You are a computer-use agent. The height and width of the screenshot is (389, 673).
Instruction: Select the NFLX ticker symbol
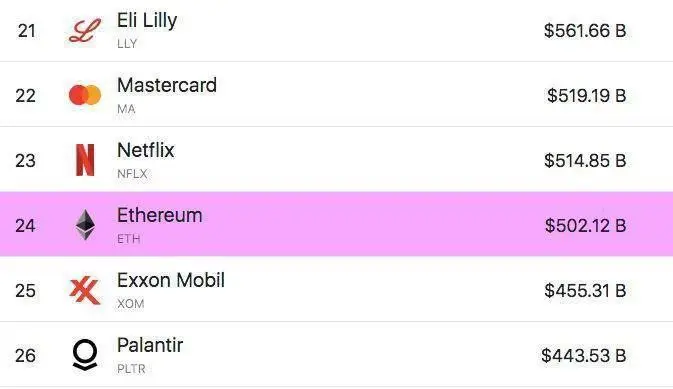[x=132, y=174]
